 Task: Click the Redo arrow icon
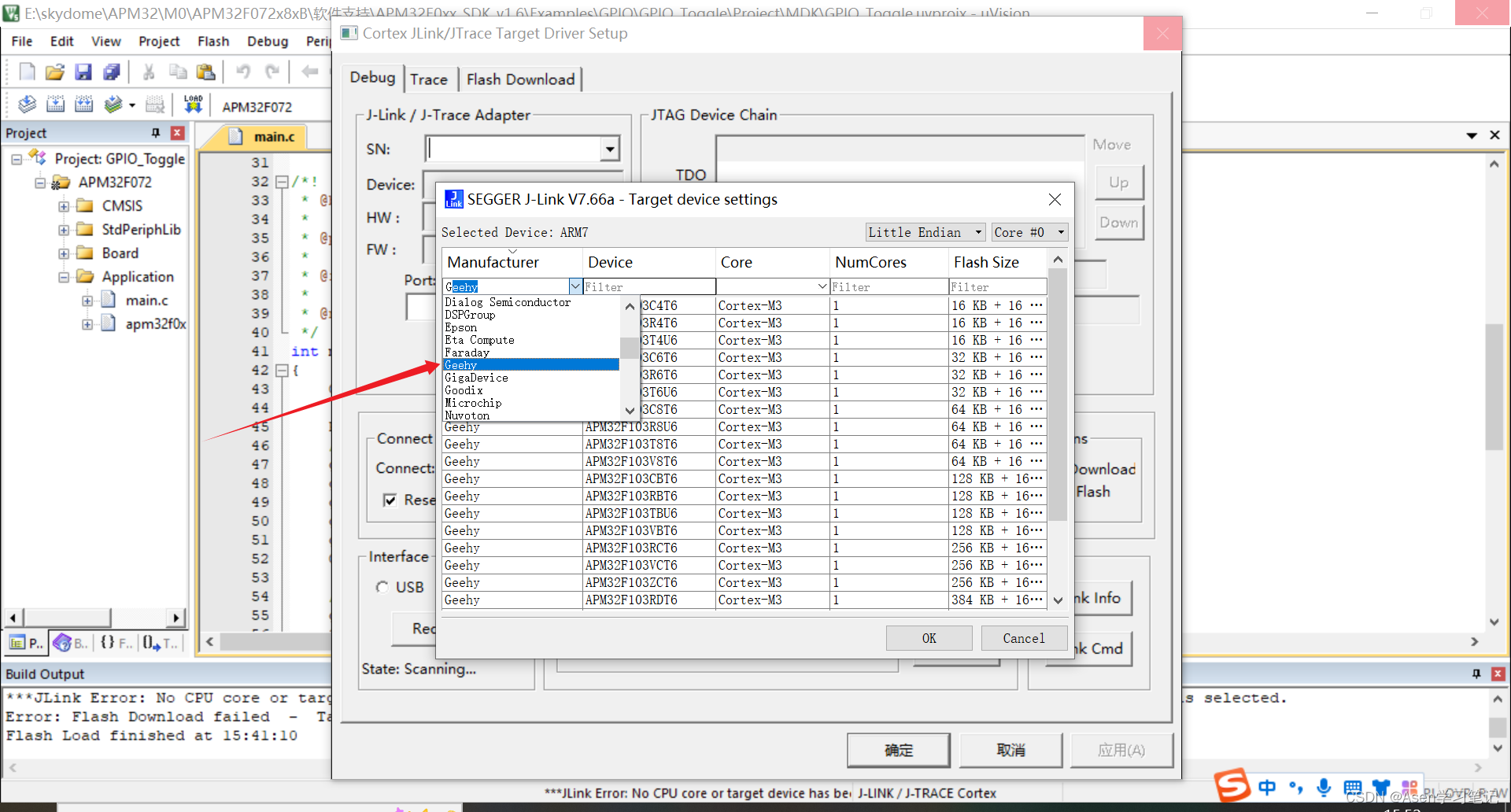click(272, 72)
